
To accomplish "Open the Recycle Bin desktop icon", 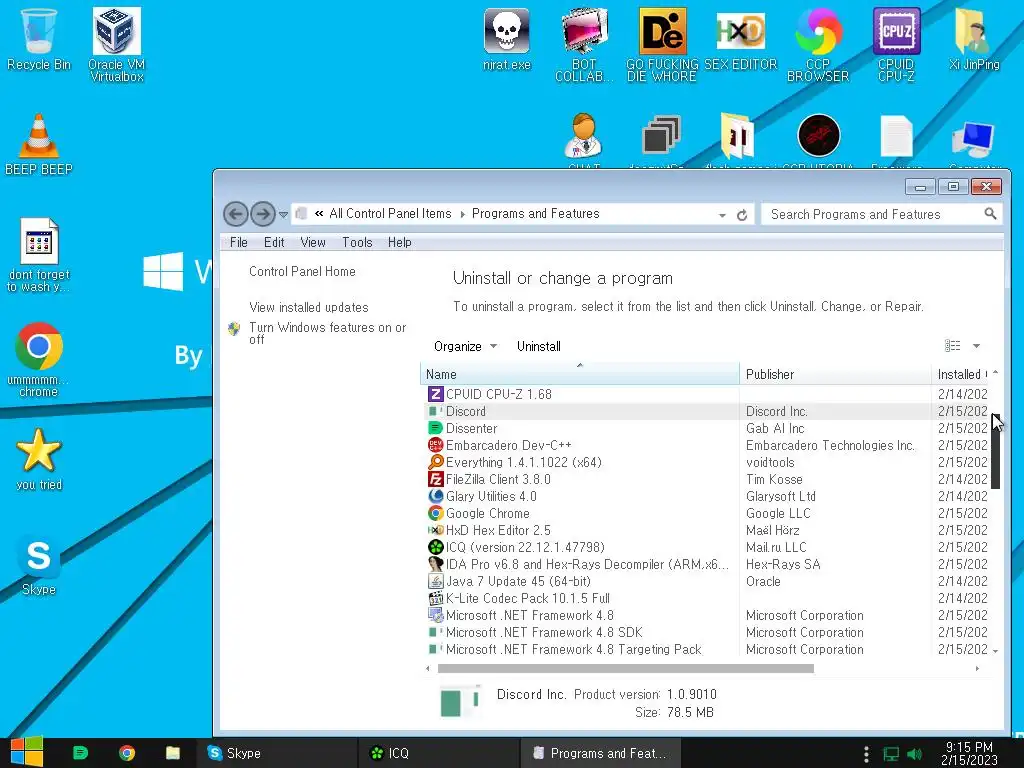I will [39, 39].
